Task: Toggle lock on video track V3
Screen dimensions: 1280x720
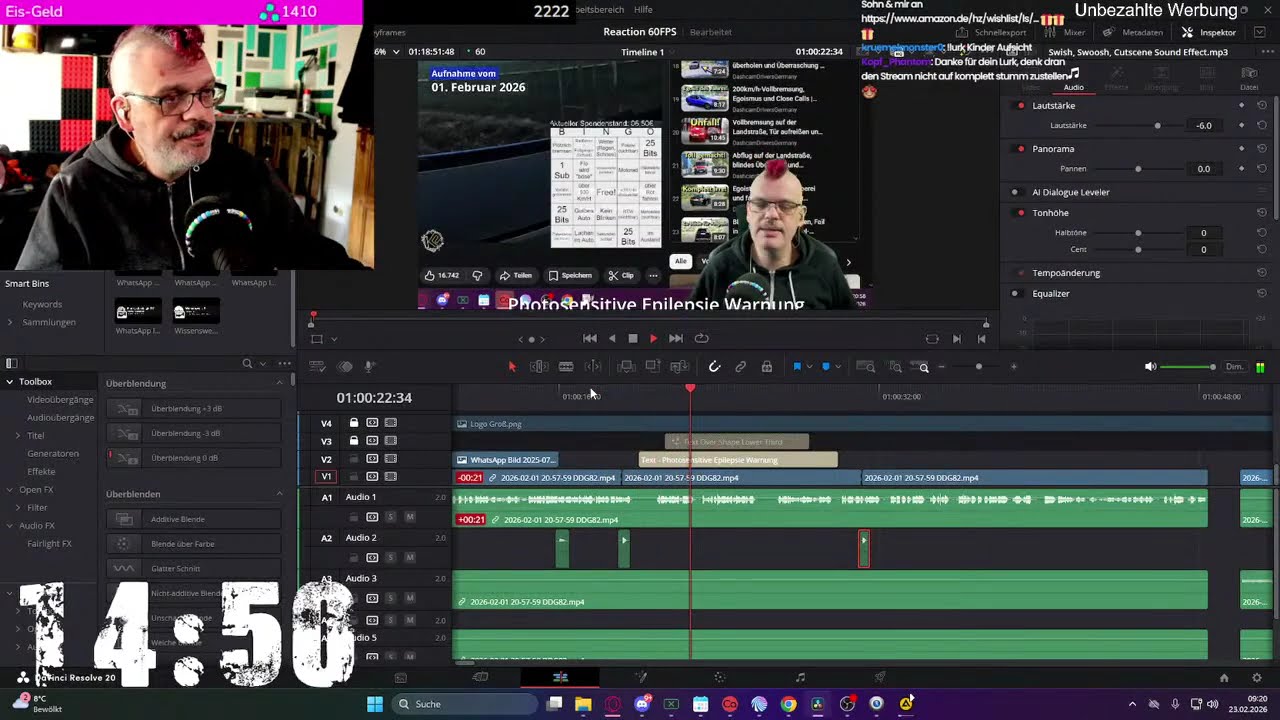Action: (353, 441)
